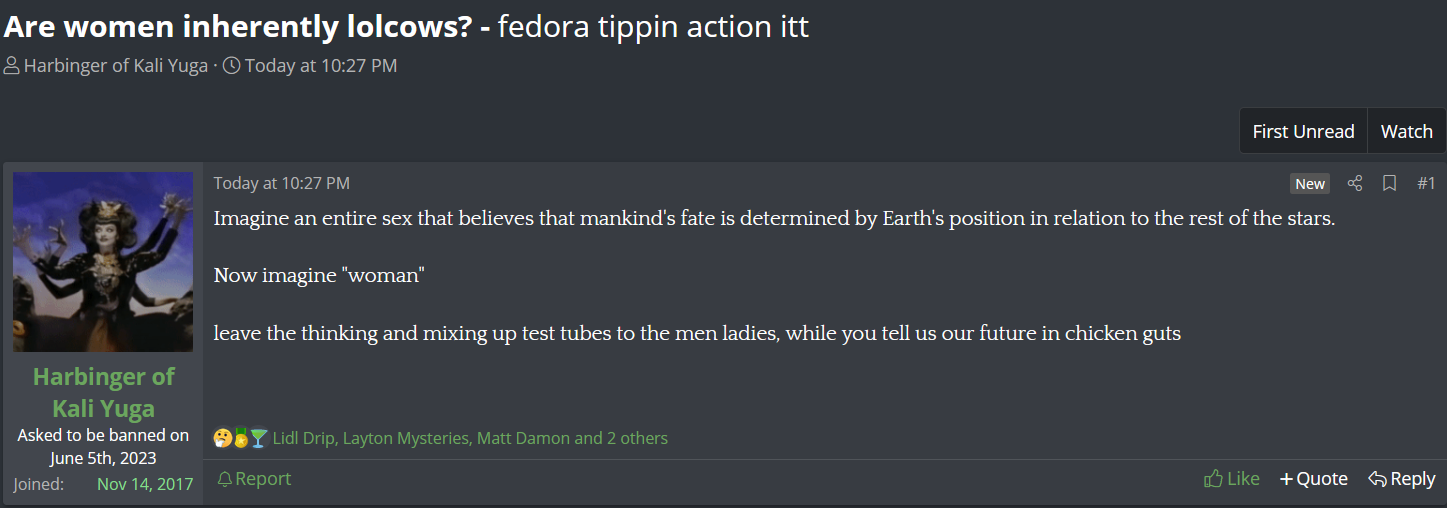Bookmark this post with the bookmark icon

click(1389, 183)
